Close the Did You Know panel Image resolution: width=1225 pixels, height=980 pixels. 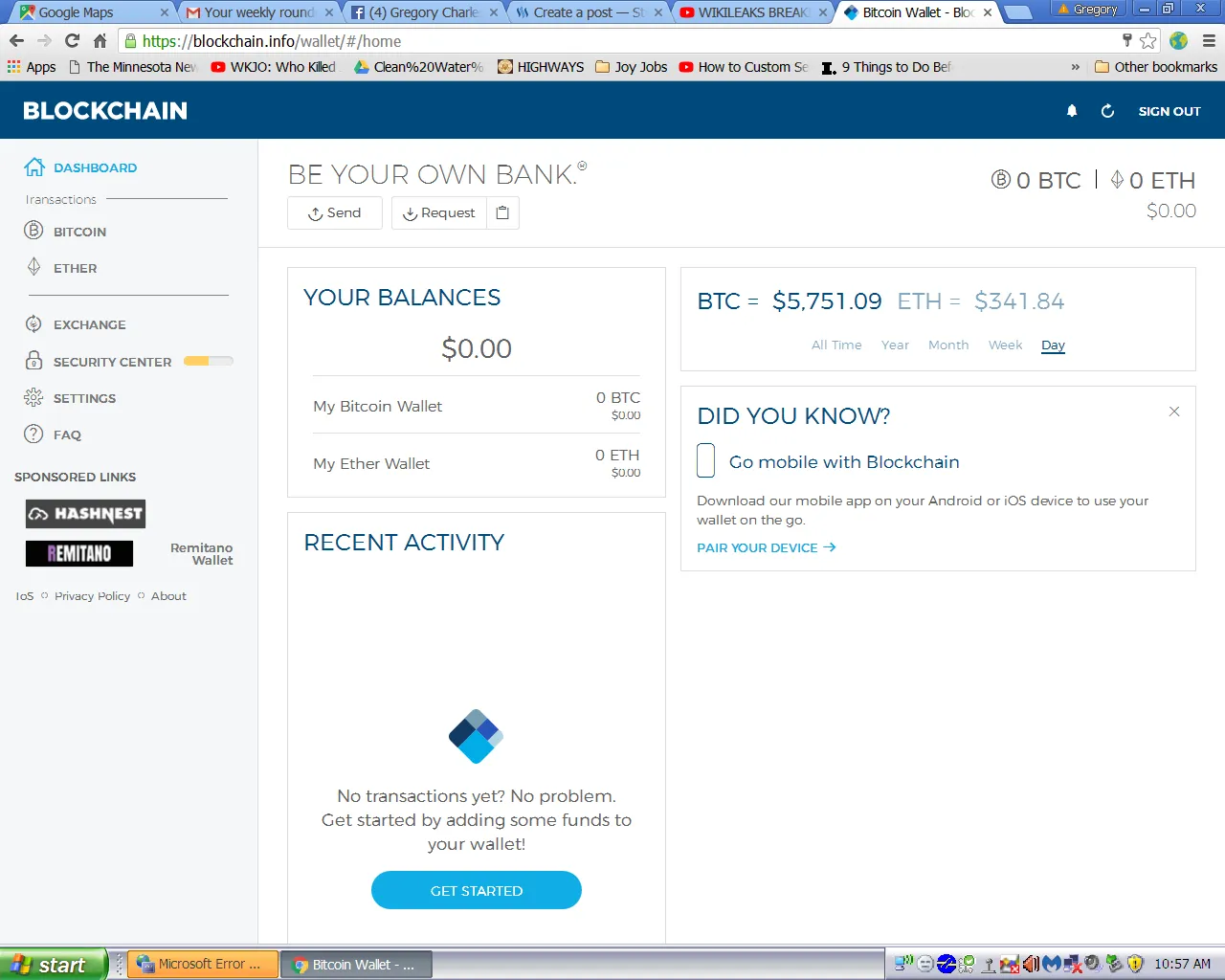pyautogui.click(x=1174, y=412)
